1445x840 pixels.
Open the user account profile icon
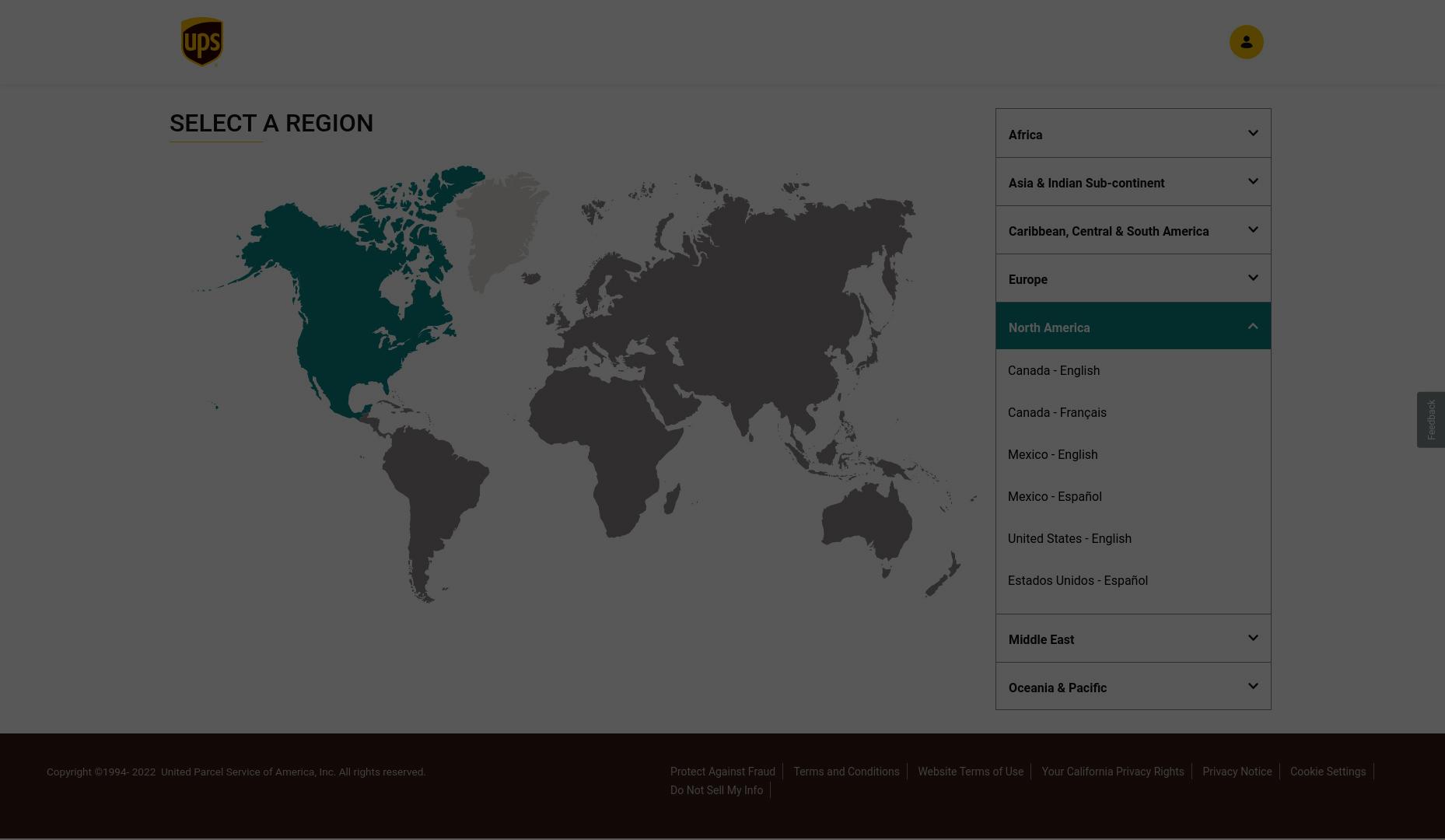pyautogui.click(x=1246, y=42)
